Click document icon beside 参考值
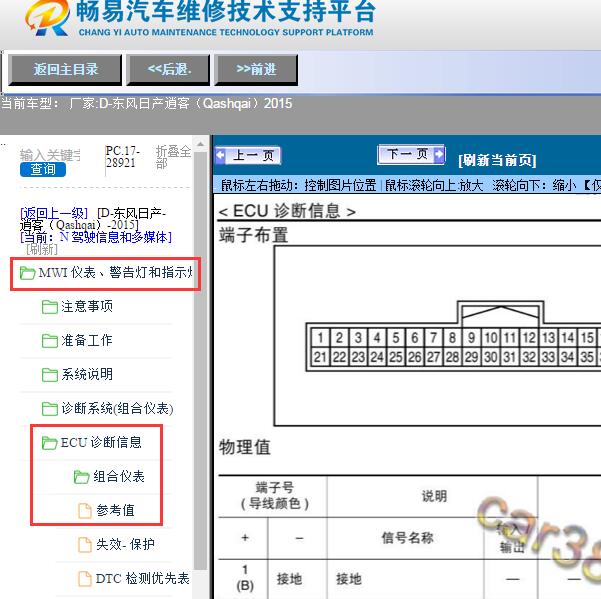Screen dimensions: 601x599 coord(85,510)
